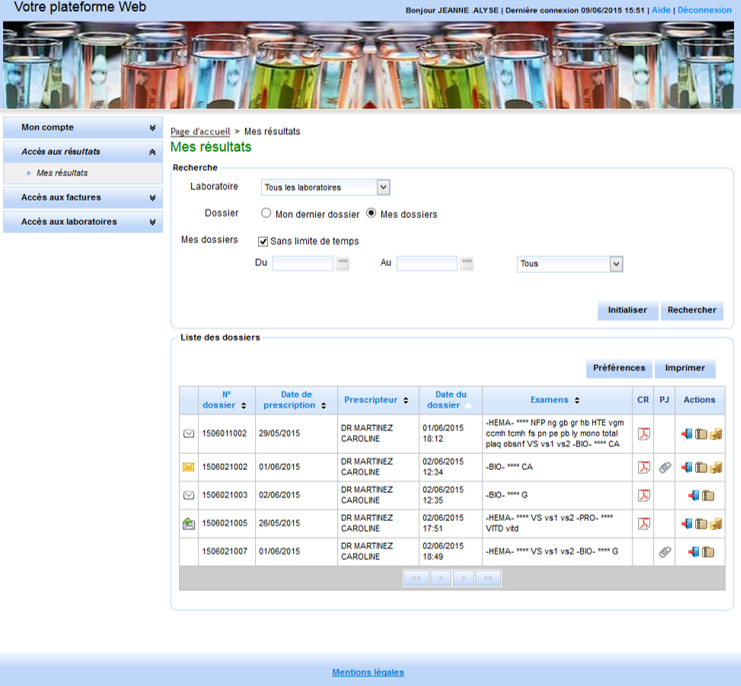Select 'Mes dossiers' radio option
This screenshot has height=686, width=741.
[x=372, y=214]
